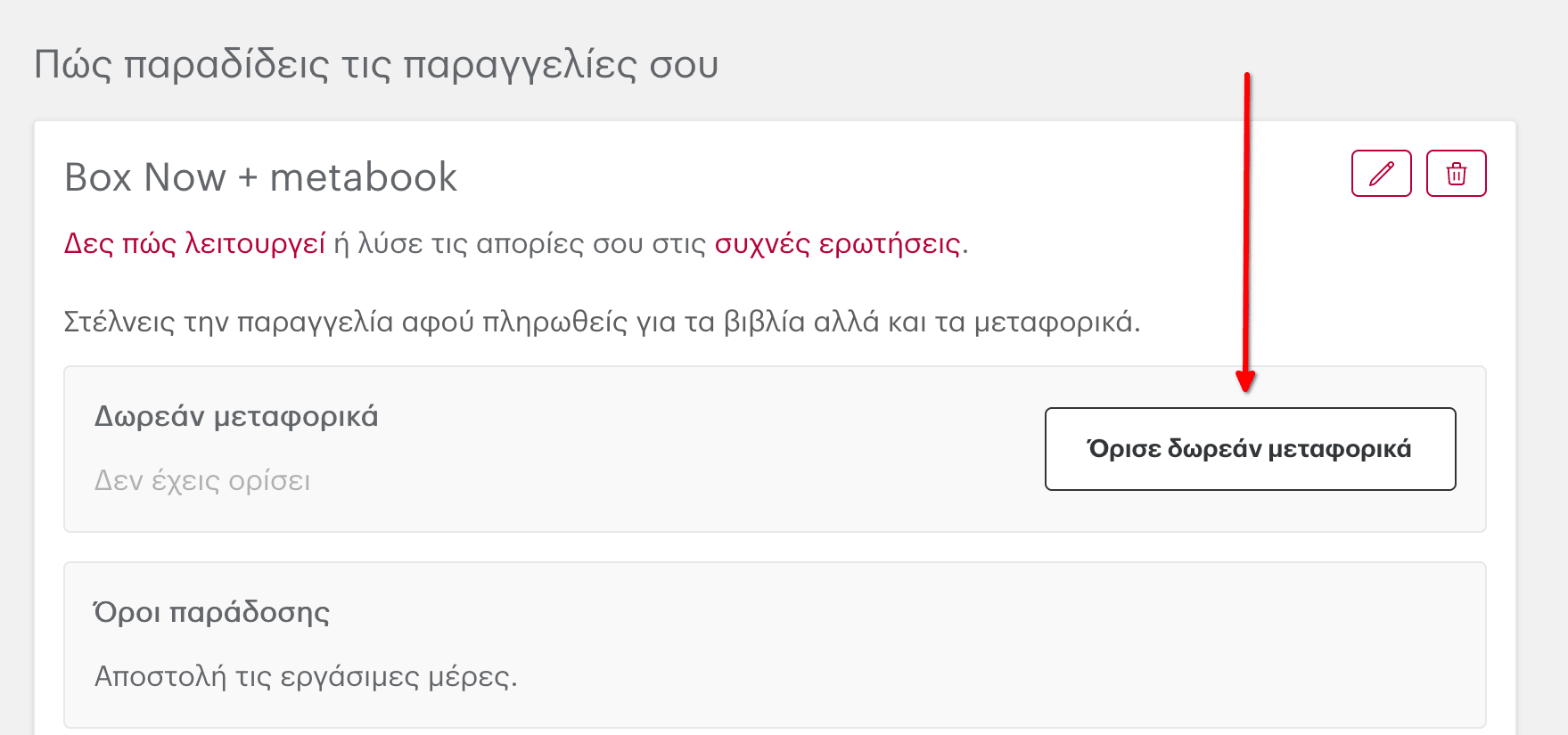The image size is (1568, 735).
Task: Click the word "παραγγελίες" in the page heading
Action: pos(521,65)
